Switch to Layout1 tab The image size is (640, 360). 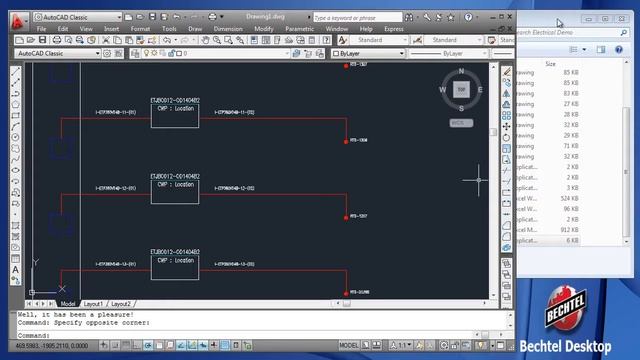click(x=93, y=304)
